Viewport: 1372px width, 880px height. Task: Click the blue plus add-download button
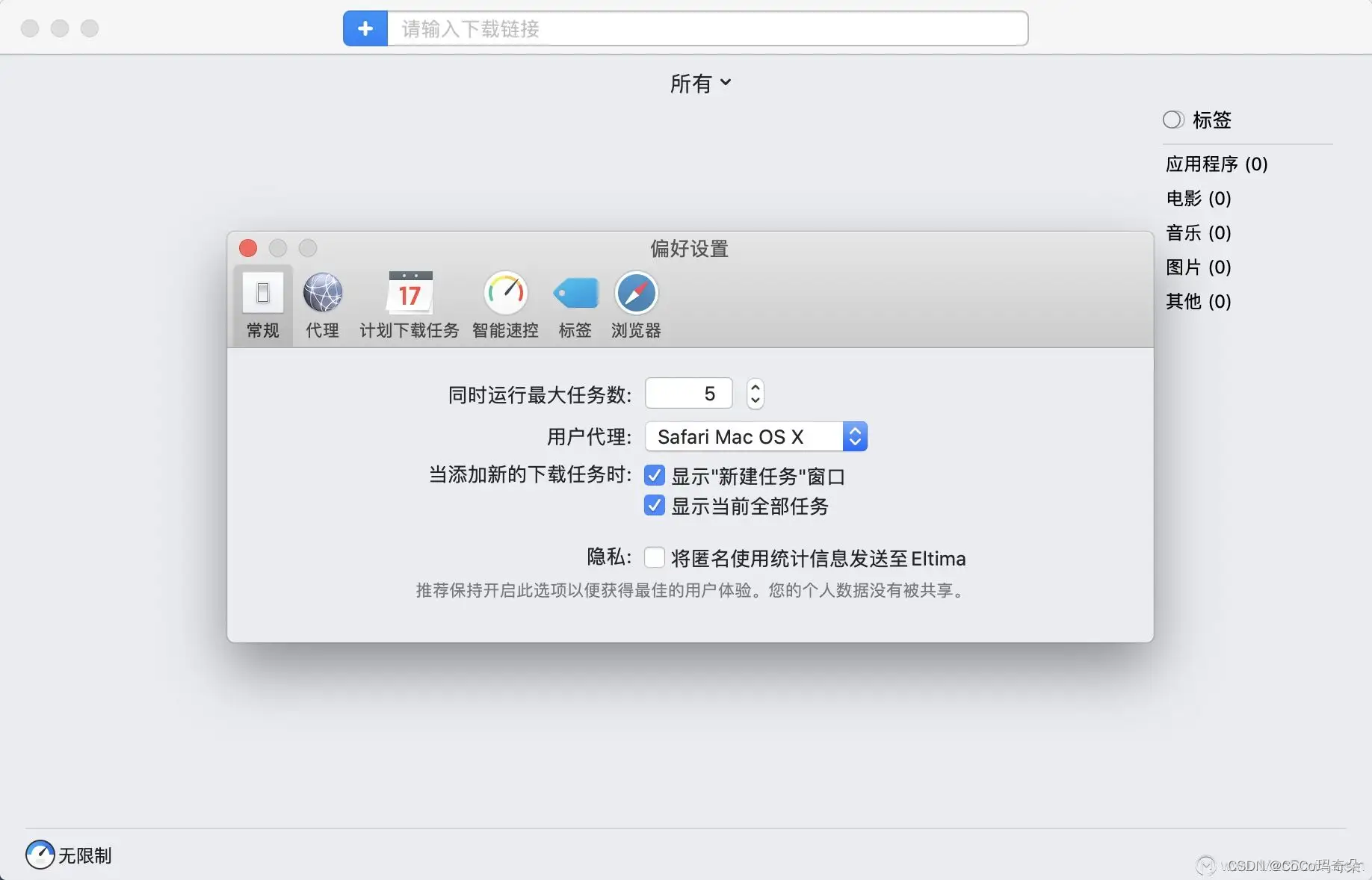coord(365,28)
